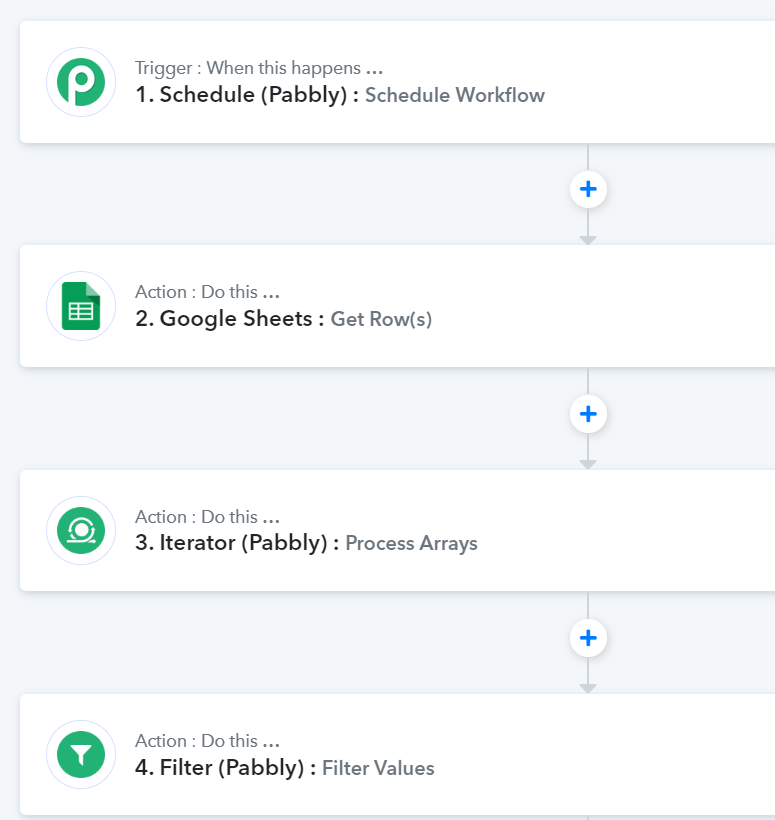Screen dimensions: 775x820
Task: Open step 1 Schedule (Pabbly) title
Action: 247,95
